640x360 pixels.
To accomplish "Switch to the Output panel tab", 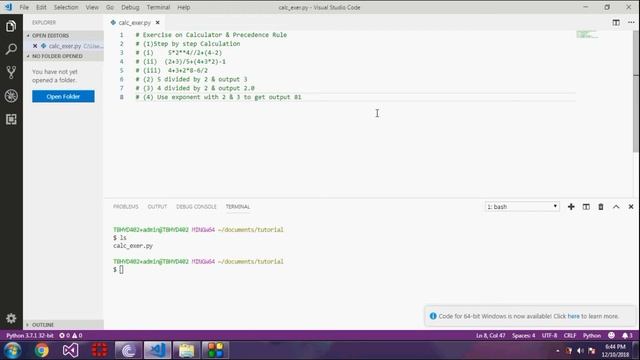I will [x=157, y=207].
